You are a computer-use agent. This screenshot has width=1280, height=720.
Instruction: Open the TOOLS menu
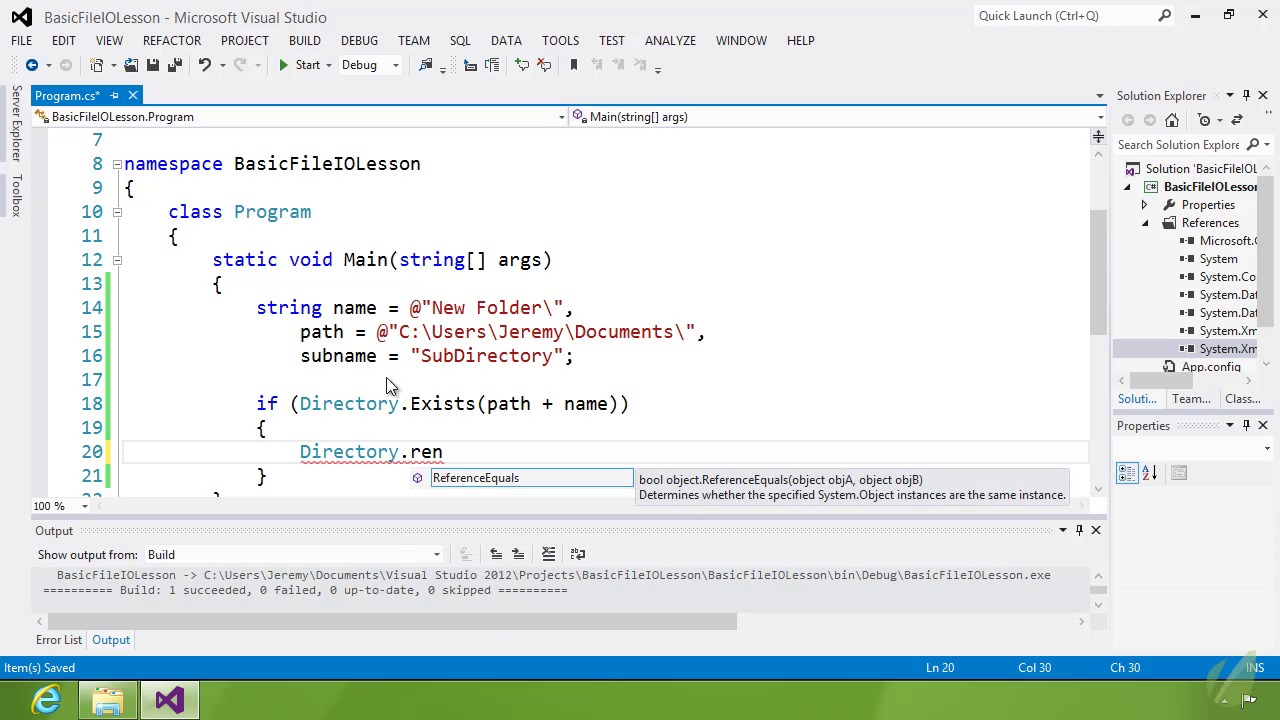tap(560, 40)
